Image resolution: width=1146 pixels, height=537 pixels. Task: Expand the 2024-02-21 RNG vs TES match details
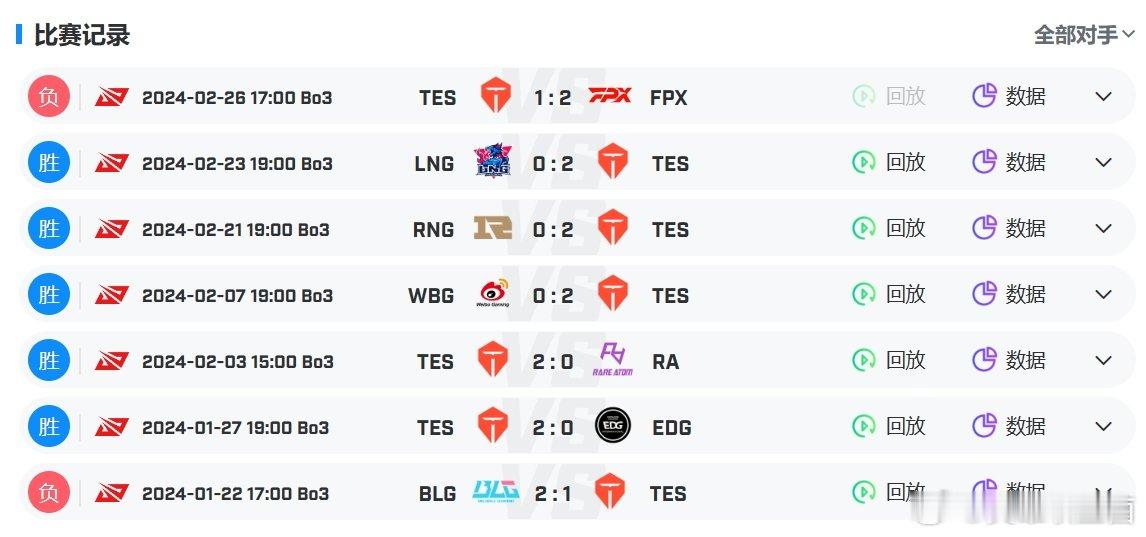[x=1104, y=229]
